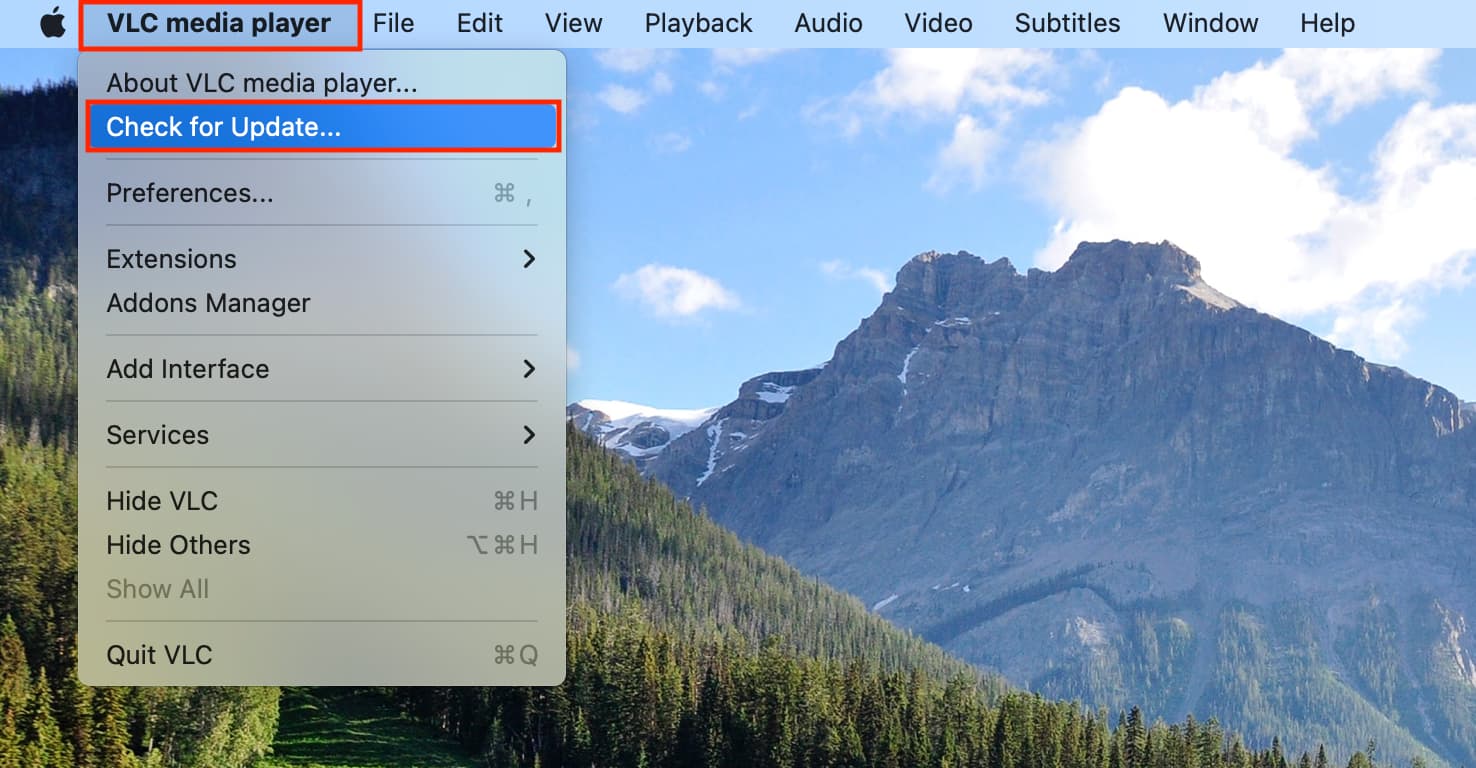Open the Apple menu icon
Viewport: 1476px width, 768px height.
pyautogui.click(x=52, y=23)
